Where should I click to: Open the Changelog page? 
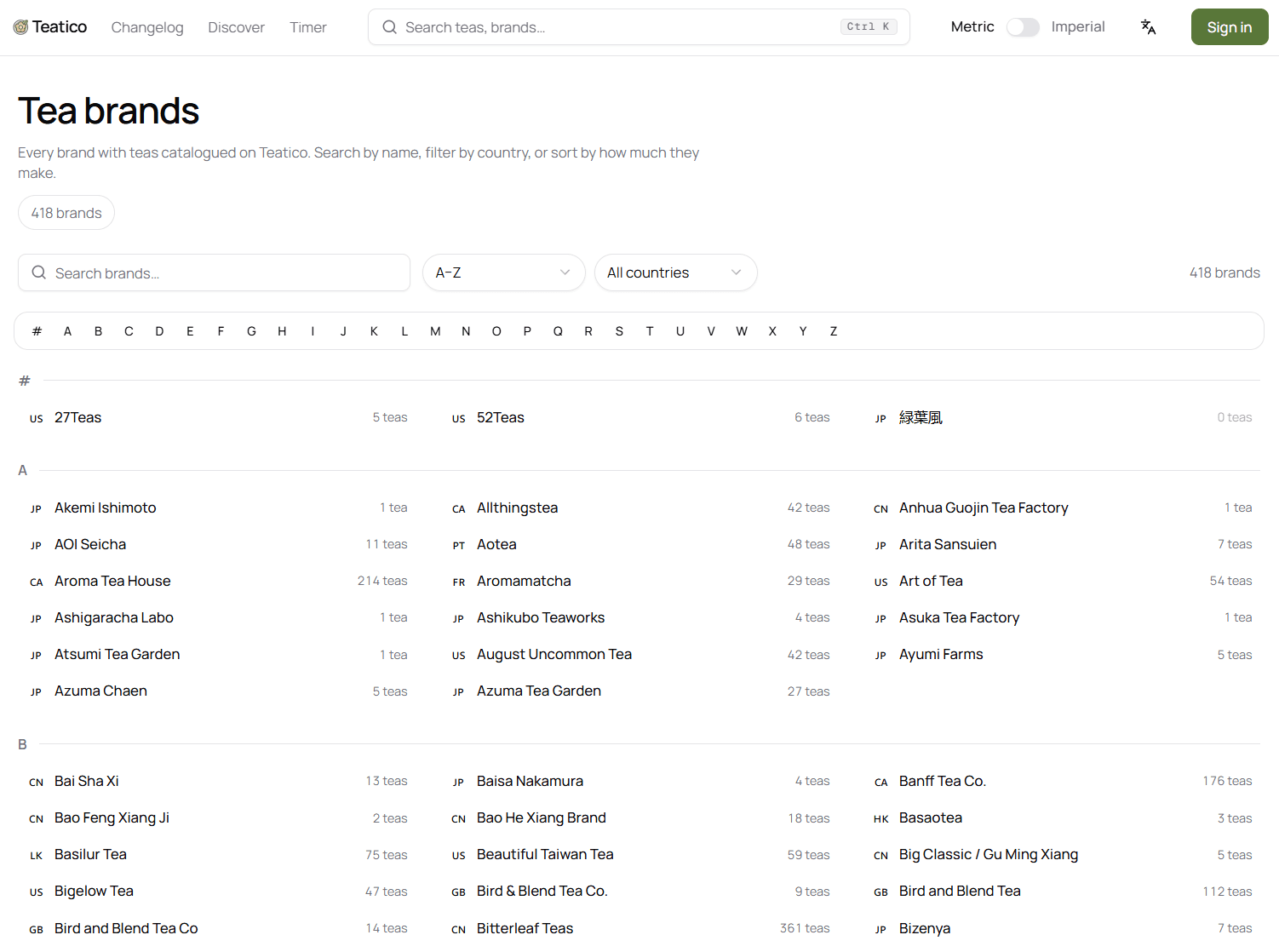[x=147, y=27]
